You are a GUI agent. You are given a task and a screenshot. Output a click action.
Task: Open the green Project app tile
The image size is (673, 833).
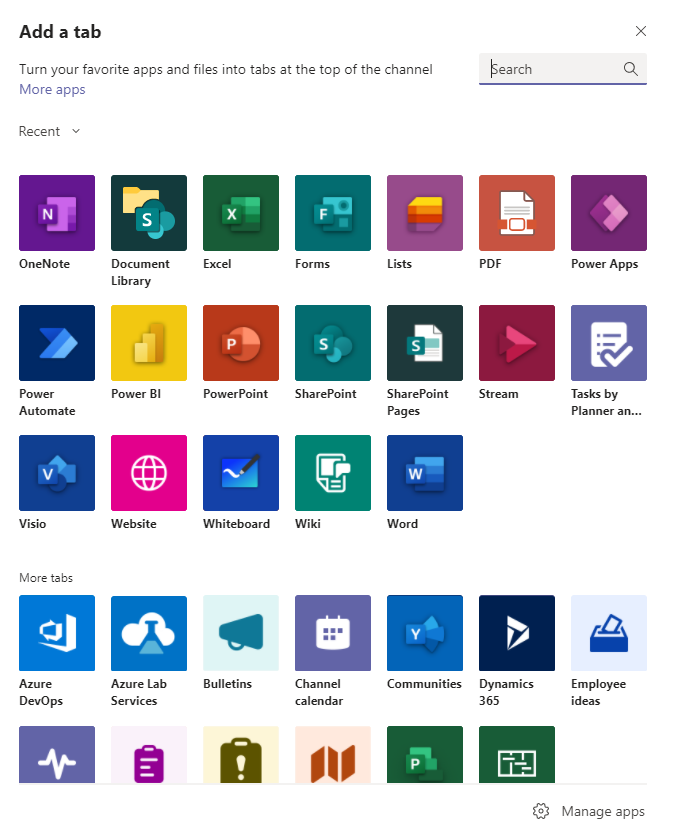coord(425,754)
